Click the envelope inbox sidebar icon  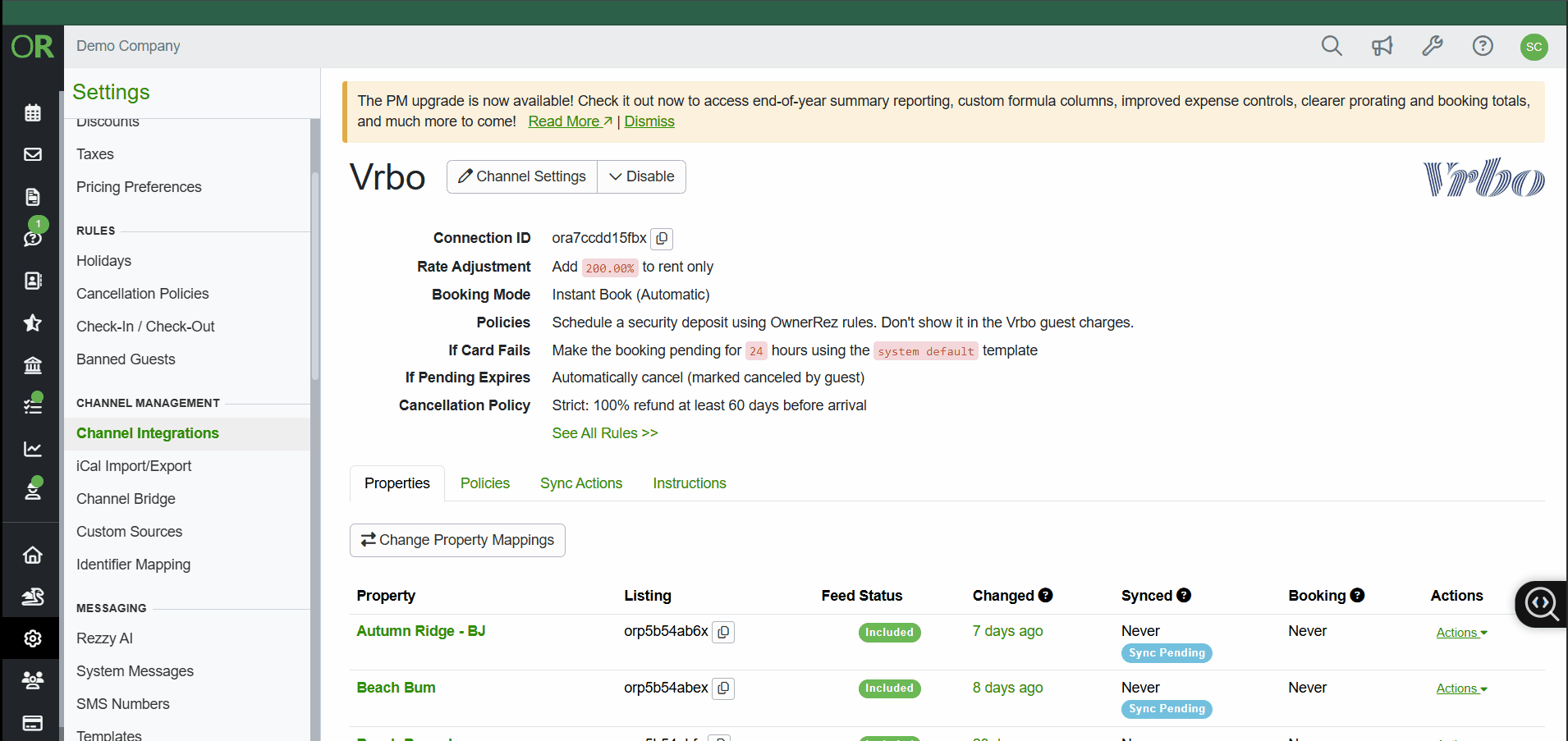coord(33,154)
